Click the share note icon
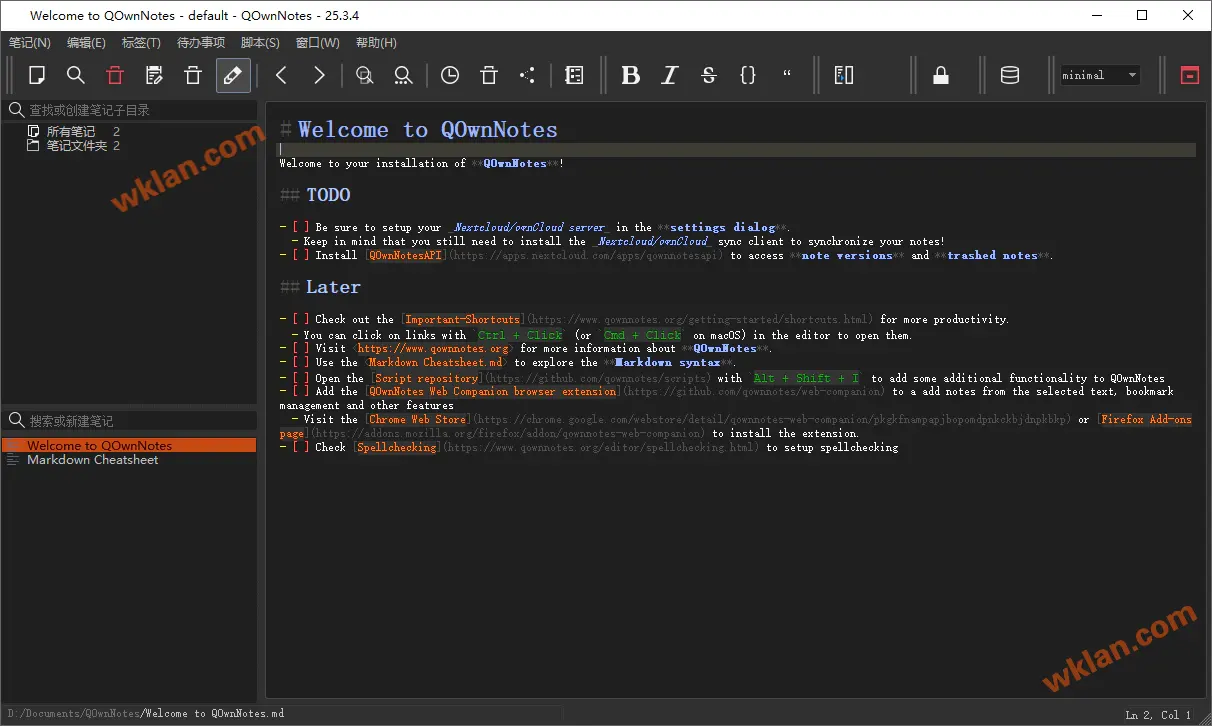 [x=527, y=75]
